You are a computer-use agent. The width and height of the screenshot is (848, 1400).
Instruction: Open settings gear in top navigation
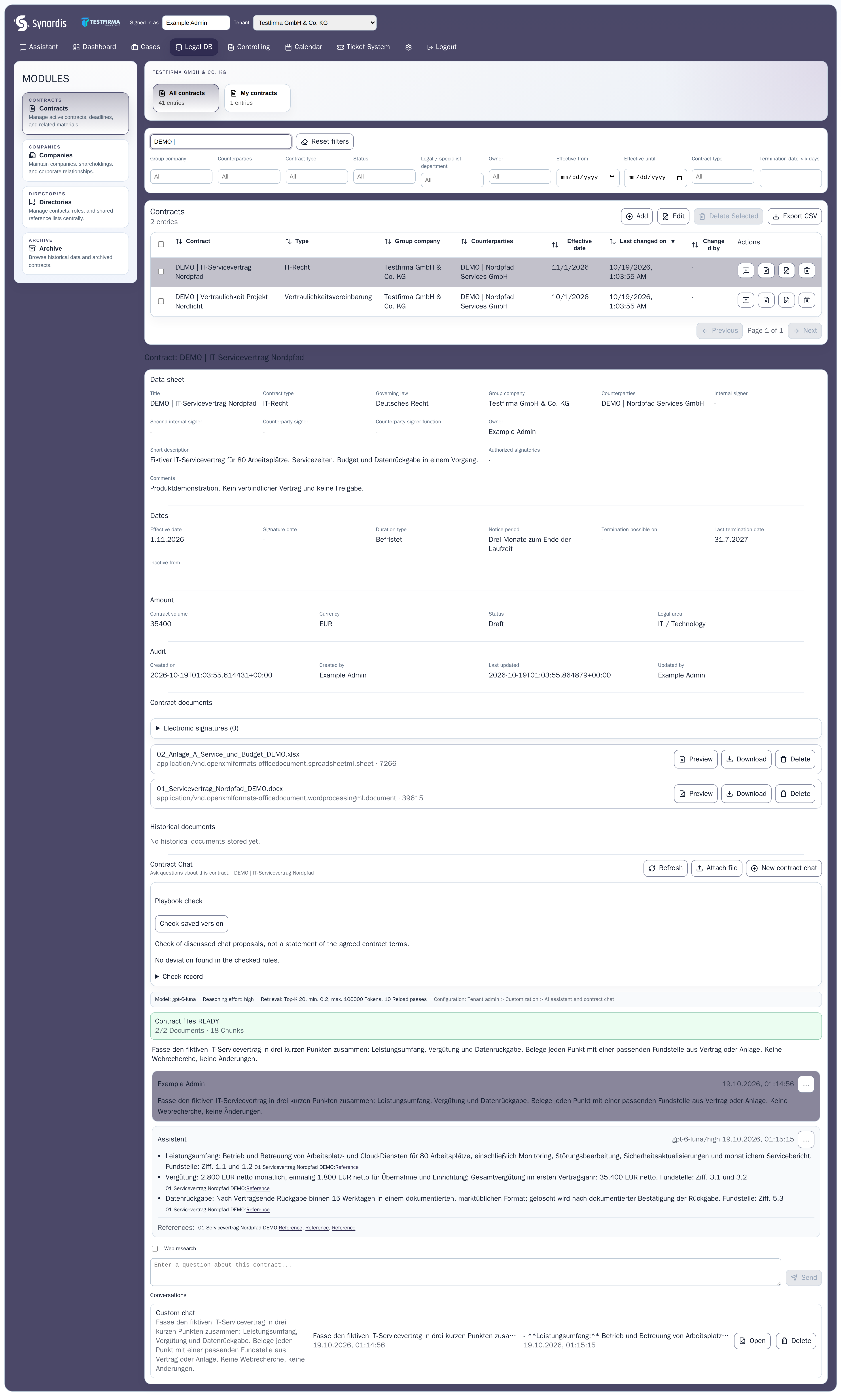click(x=408, y=47)
